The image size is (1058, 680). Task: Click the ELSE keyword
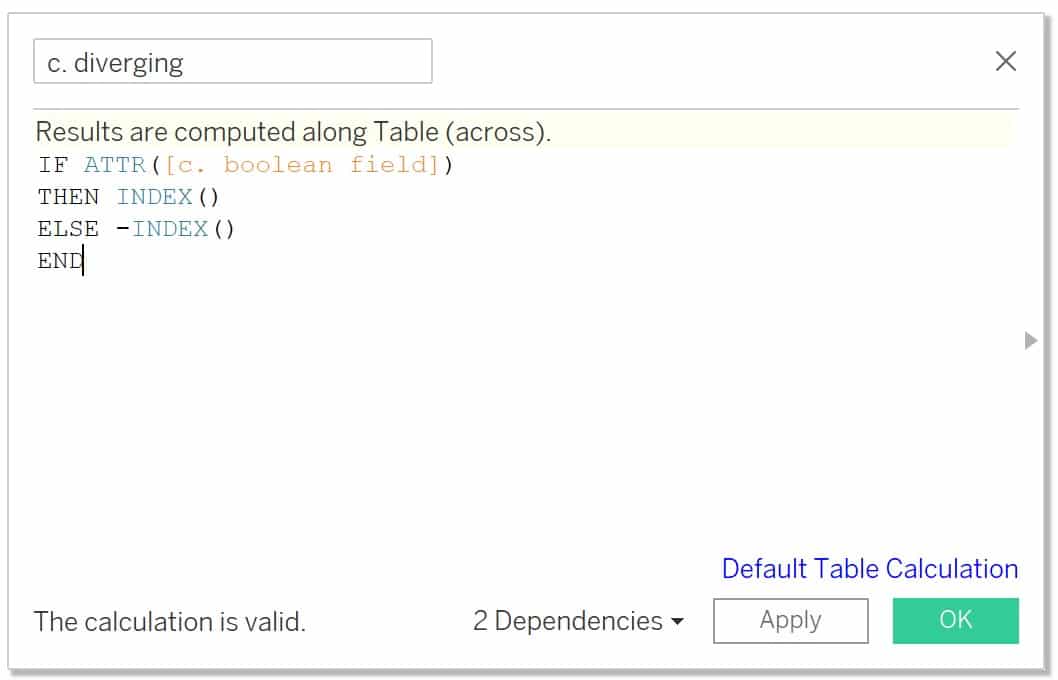click(68, 229)
